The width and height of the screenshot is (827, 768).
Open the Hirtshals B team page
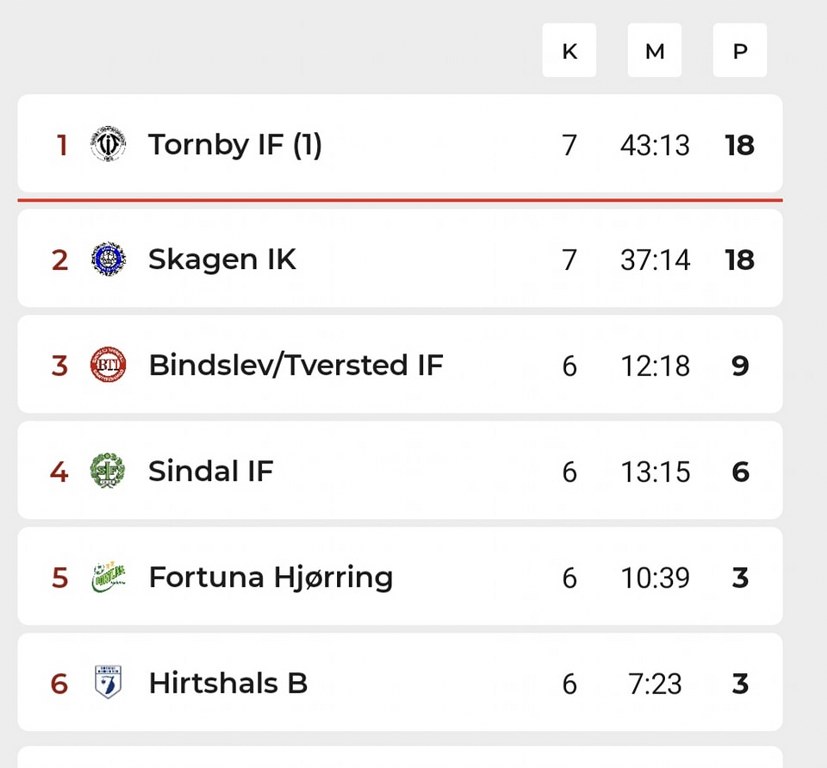pos(227,683)
